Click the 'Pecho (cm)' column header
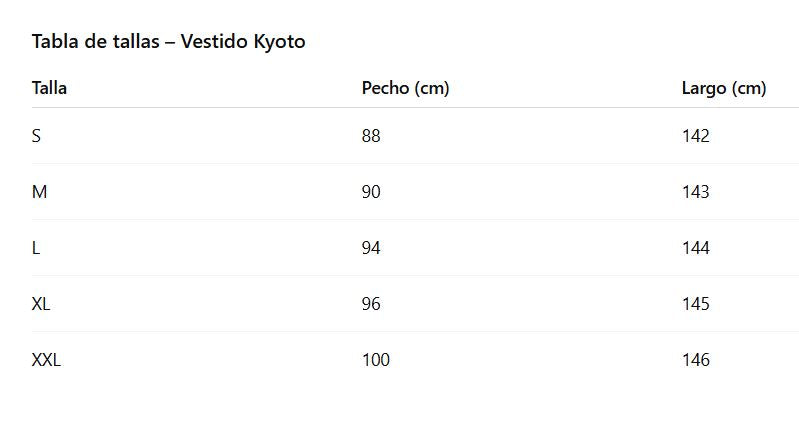 (x=405, y=88)
